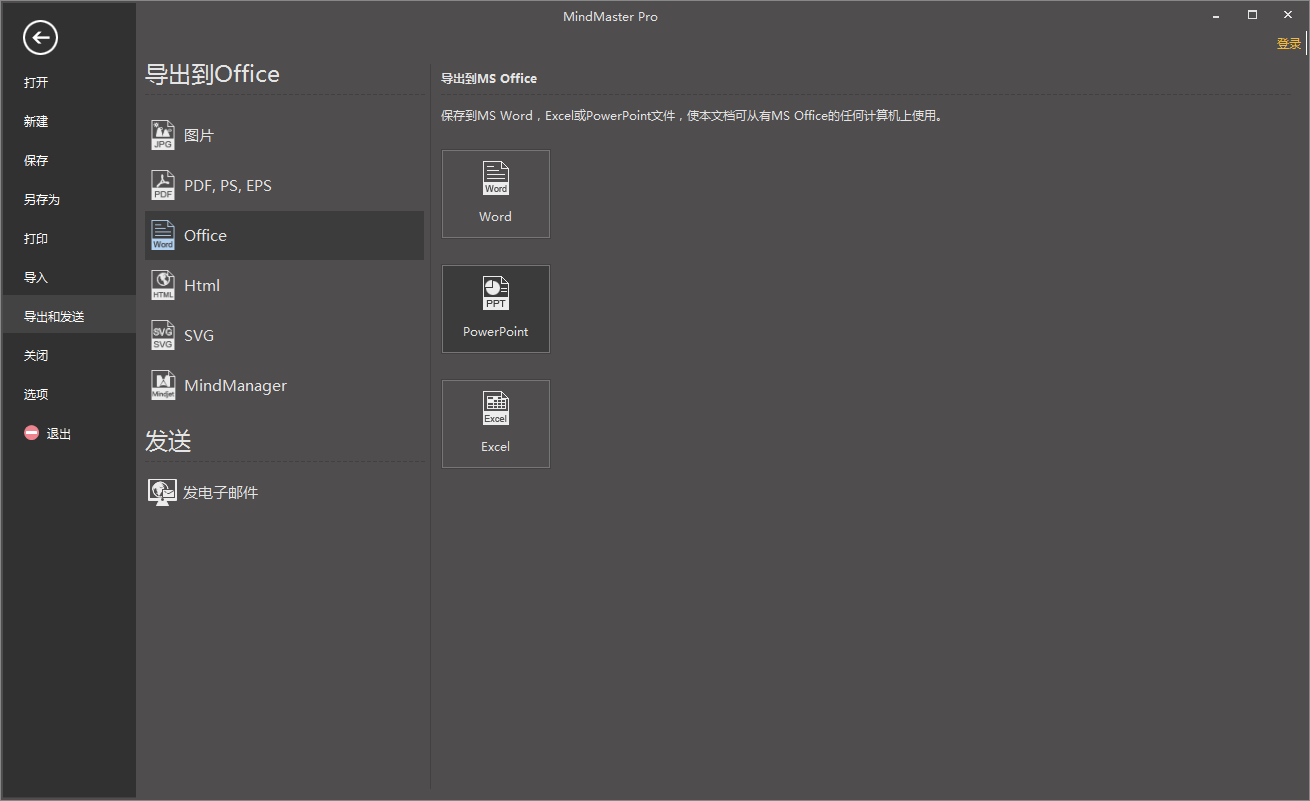Click the Mindjet MindManager icon
This screenshot has height=801, width=1310.
tap(162, 385)
